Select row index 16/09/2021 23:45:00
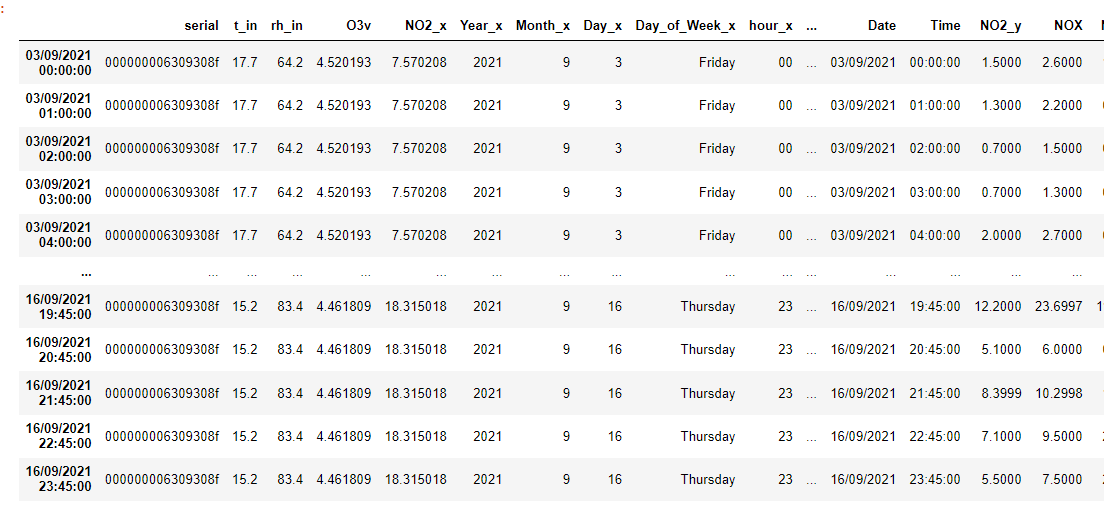 click(x=58, y=479)
